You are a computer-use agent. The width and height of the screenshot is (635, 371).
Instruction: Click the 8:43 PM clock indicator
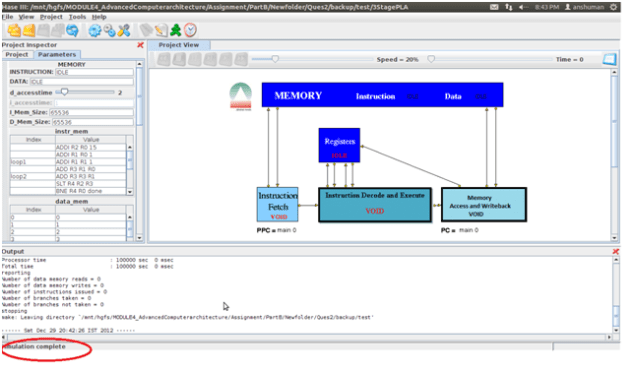(x=546, y=7)
